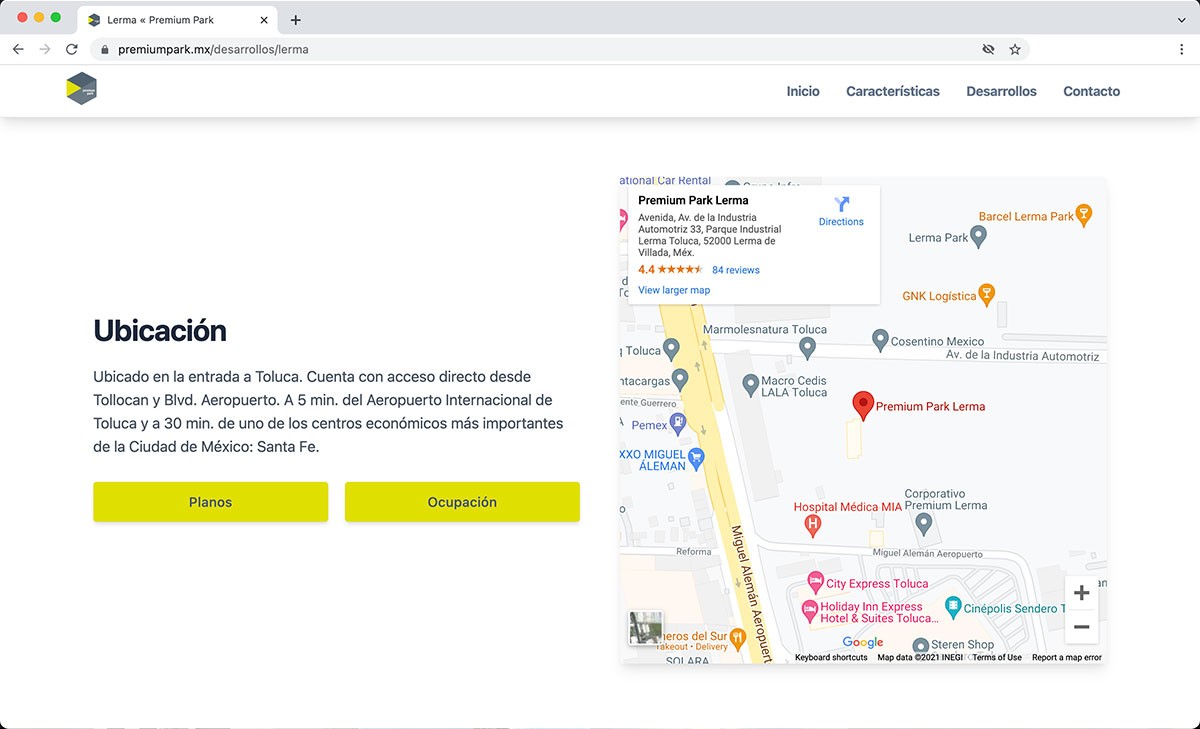Bookmark this page with the star icon

point(1015,49)
